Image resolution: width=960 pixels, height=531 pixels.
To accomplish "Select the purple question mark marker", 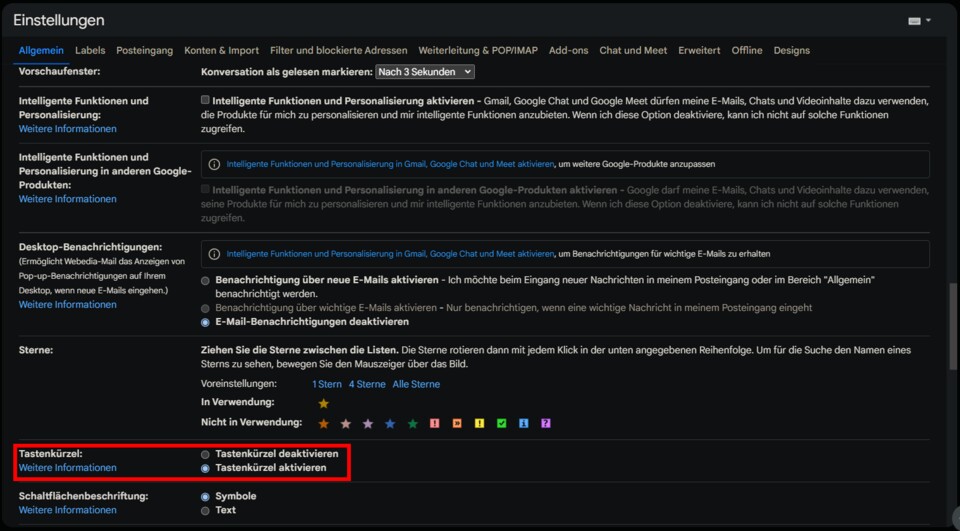I will coord(546,423).
